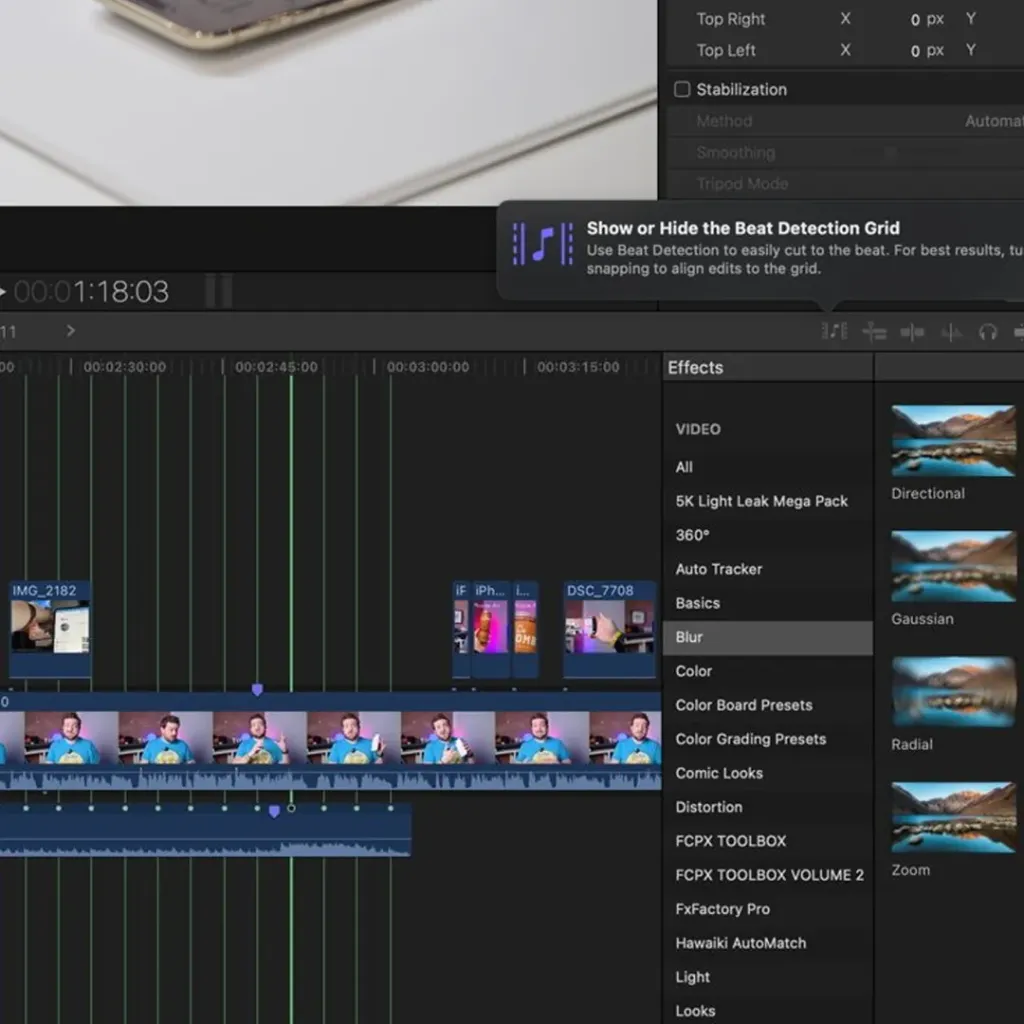This screenshot has width=1024, height=1024.
Task: Select the Zoom blur effect thumbnail
Action: coord(953,817)
